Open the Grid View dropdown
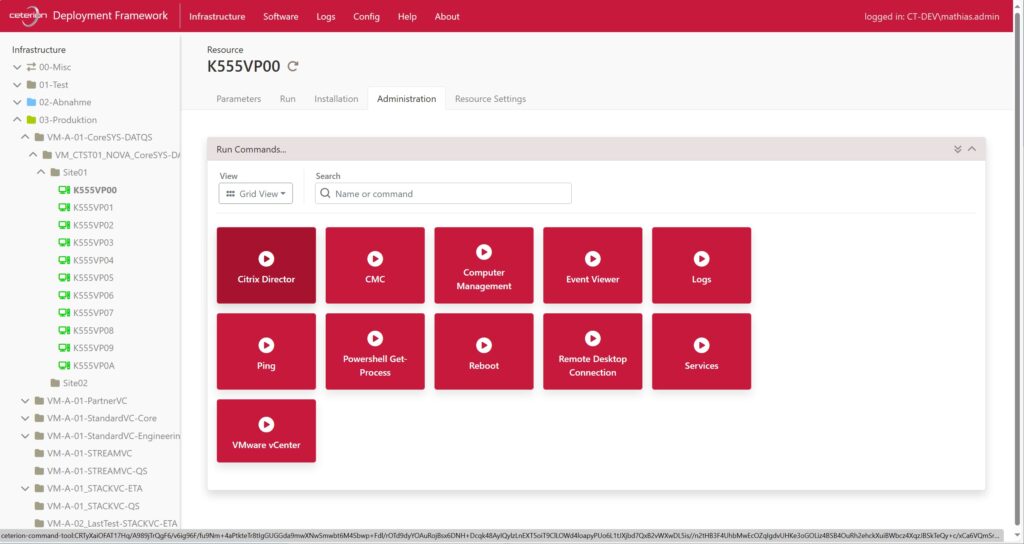The width and height of the screenshot is (1024, 544). pyautogui.click(x=255, y=193)
